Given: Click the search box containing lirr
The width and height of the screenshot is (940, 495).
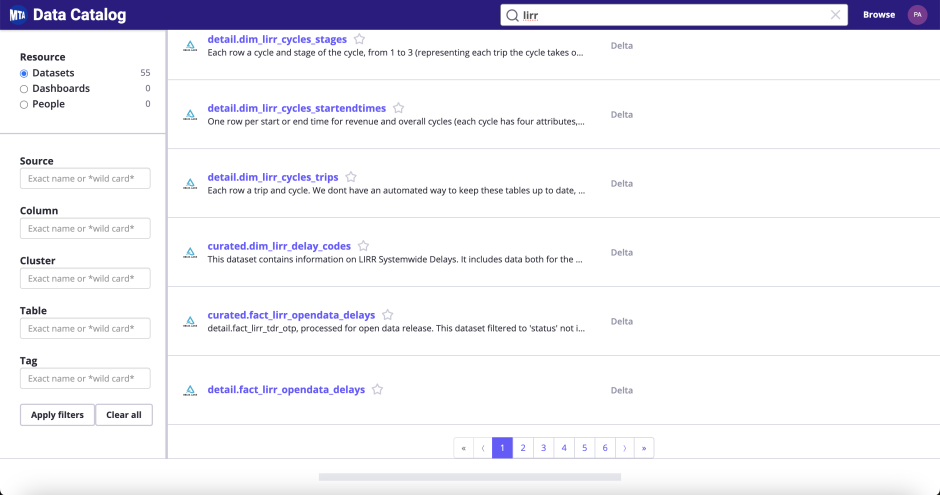Looking at the screenshot, I should [674, 16].
